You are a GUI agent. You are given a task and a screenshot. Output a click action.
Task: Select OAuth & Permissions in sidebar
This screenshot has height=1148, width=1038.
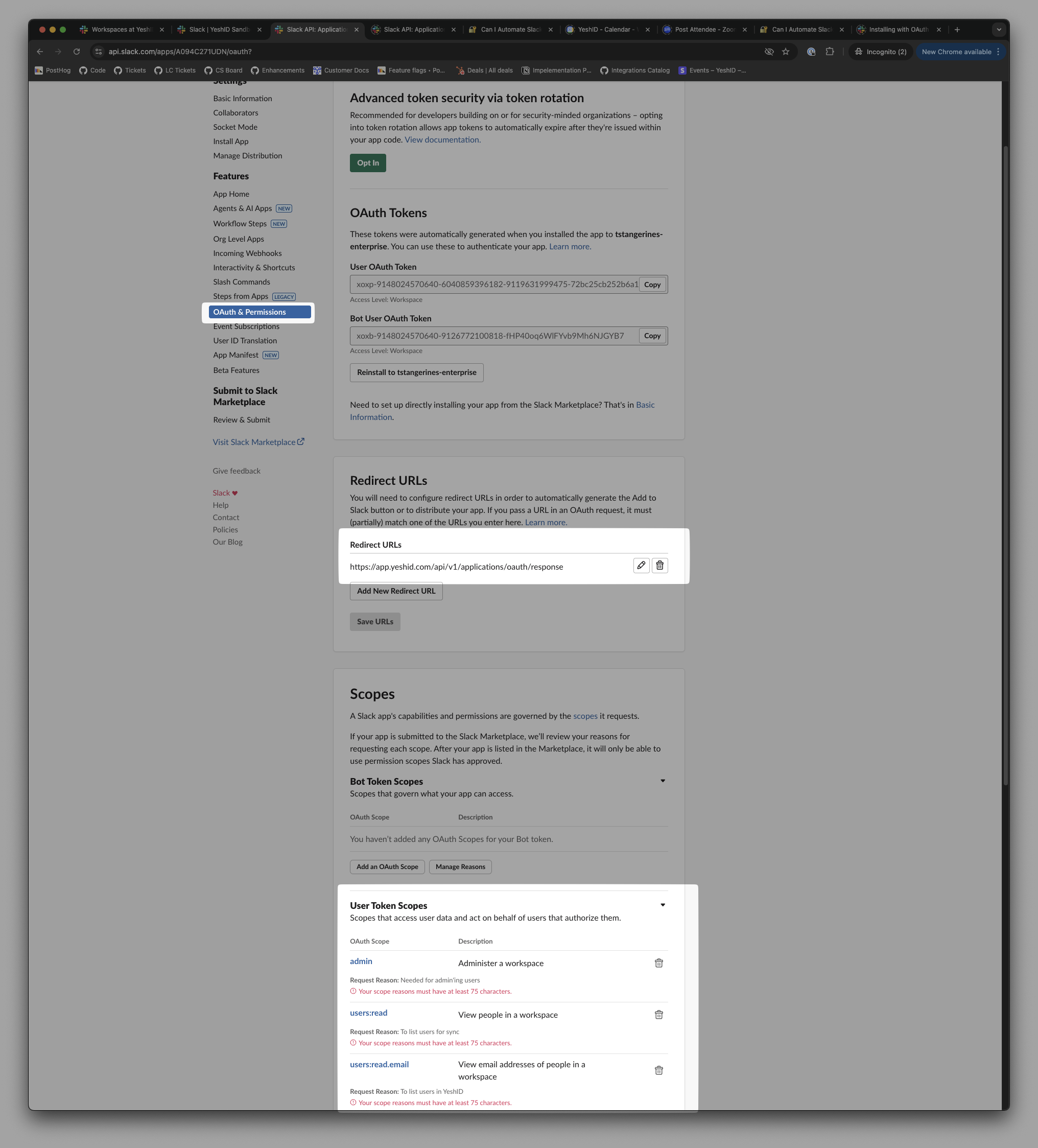click(x=259, y=312)
